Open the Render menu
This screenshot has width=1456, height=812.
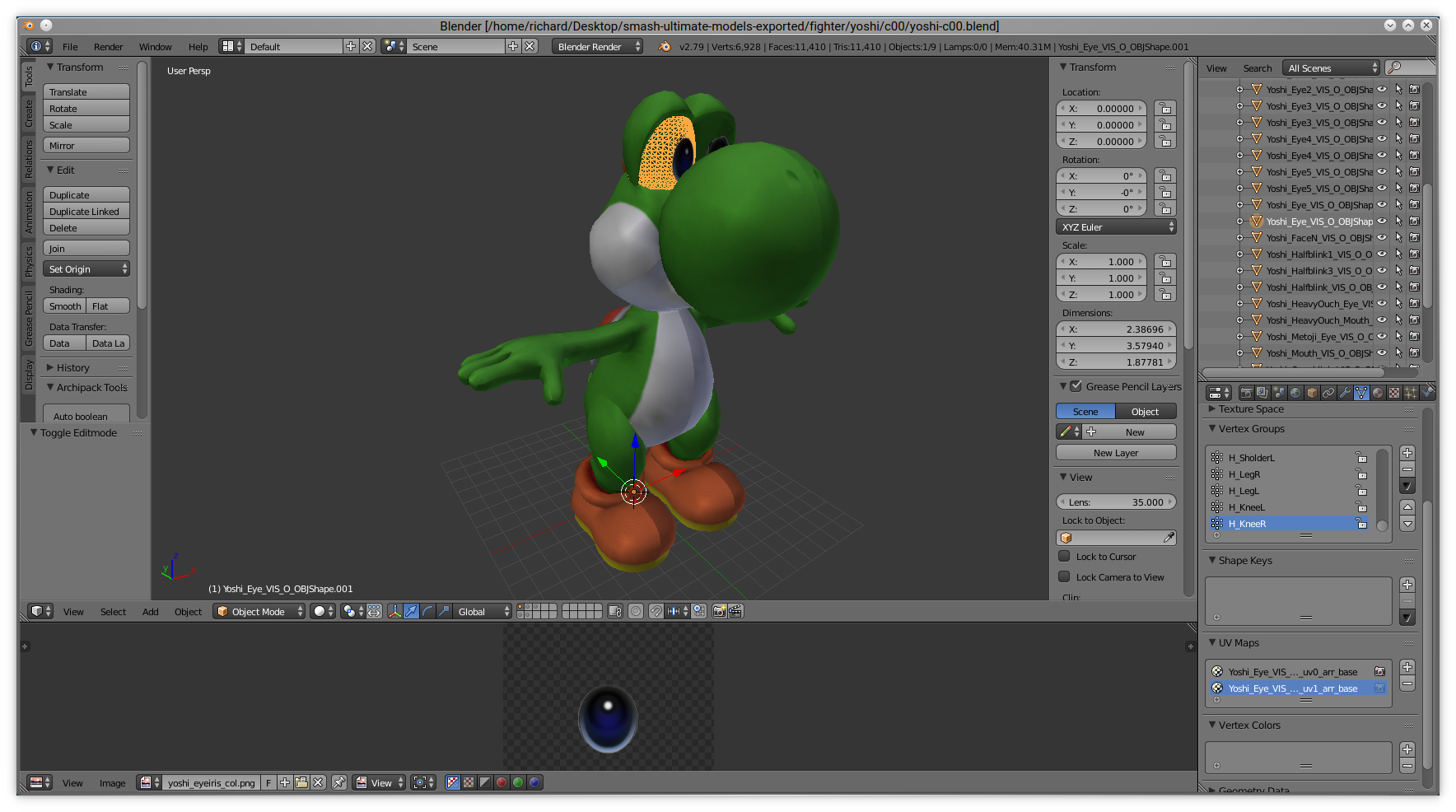click(109, 46)
